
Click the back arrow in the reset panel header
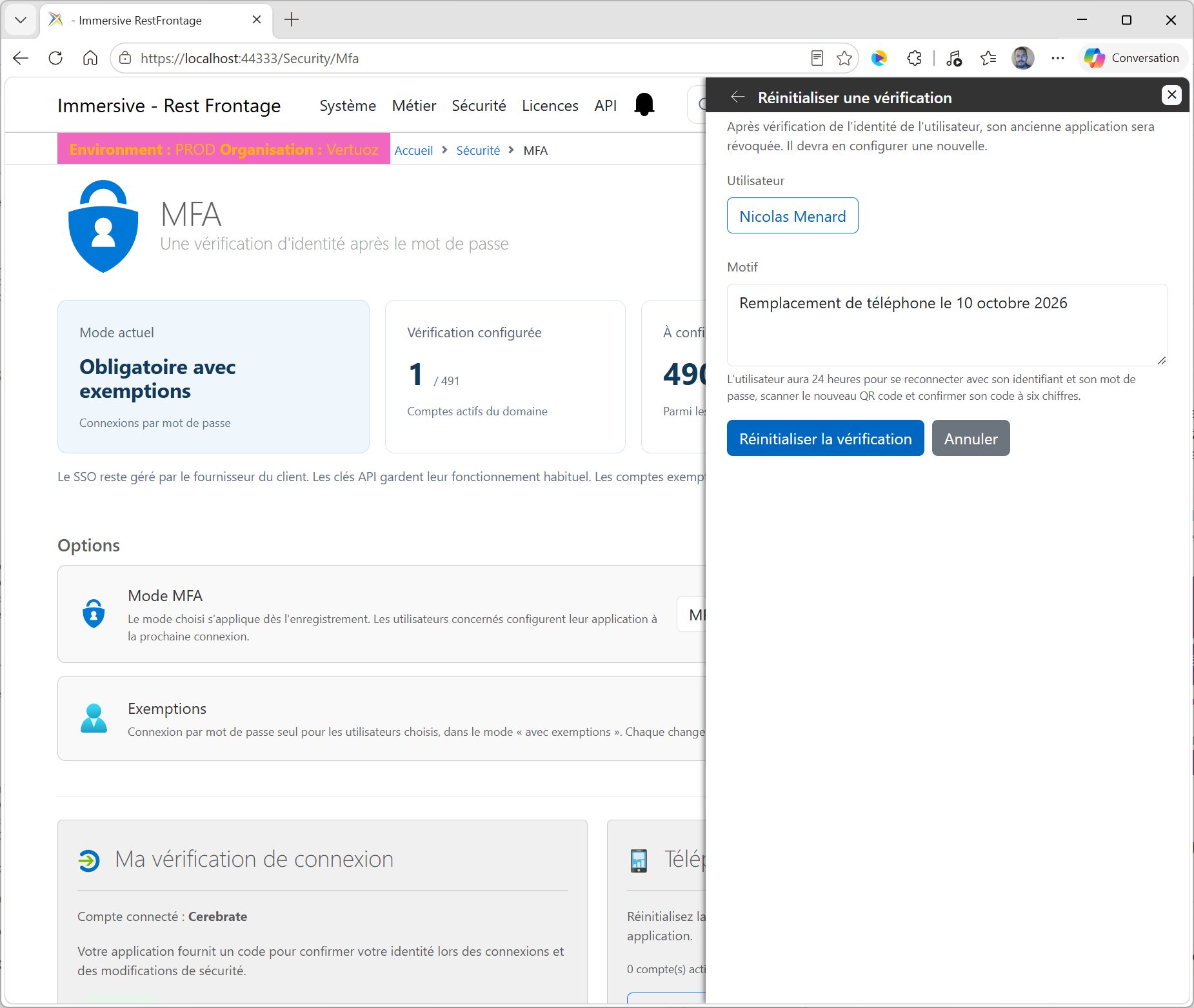738,97
